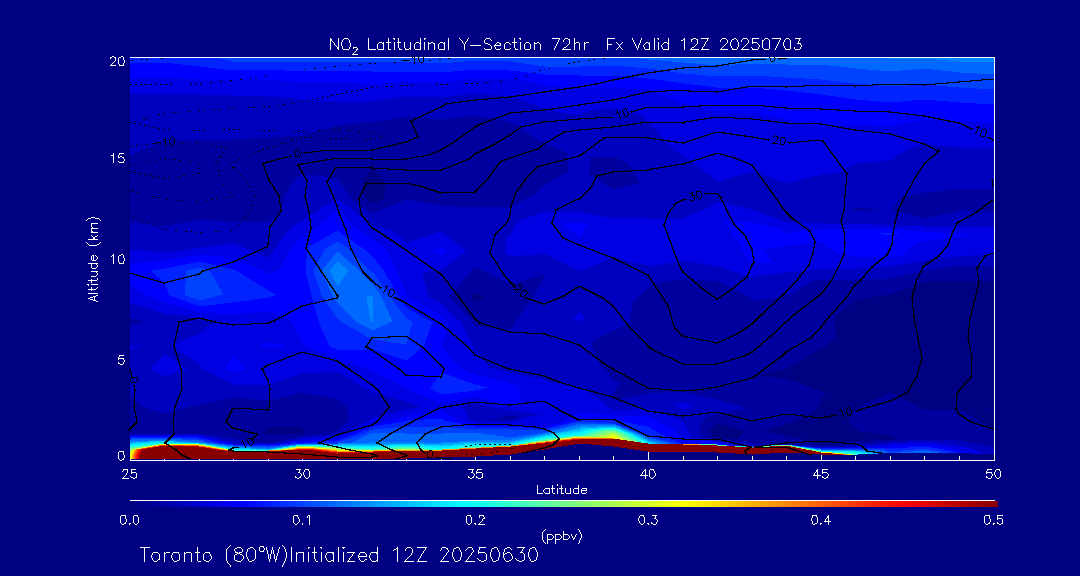Click the "0.5" colorbar label
Image resolution: width=1080 pixels, height=576 pixels.
(994, 521)
